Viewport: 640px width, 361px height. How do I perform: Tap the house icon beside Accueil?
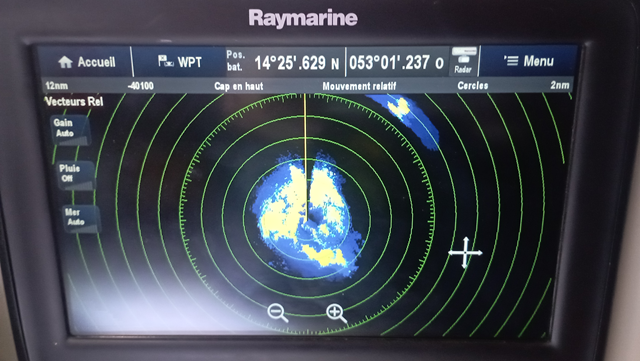(65, 62)
